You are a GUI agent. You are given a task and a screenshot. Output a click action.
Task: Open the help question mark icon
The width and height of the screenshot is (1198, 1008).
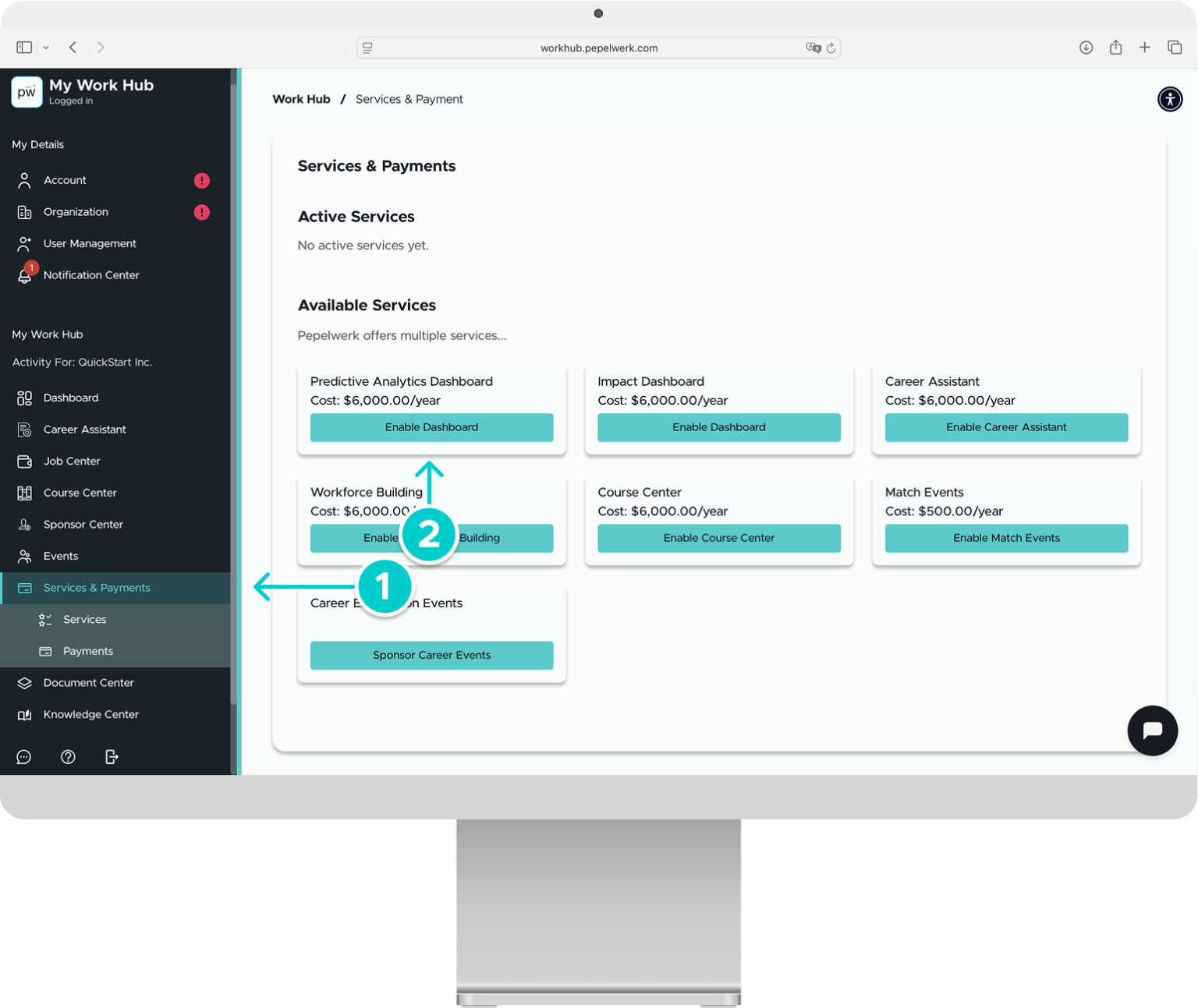pos(68,757)
